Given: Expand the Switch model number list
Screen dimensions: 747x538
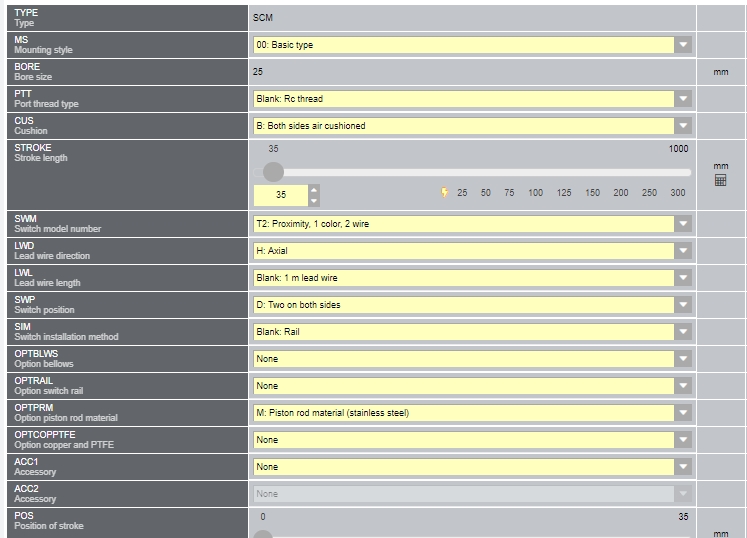Looking at the screenshot, I should point(473,224).
